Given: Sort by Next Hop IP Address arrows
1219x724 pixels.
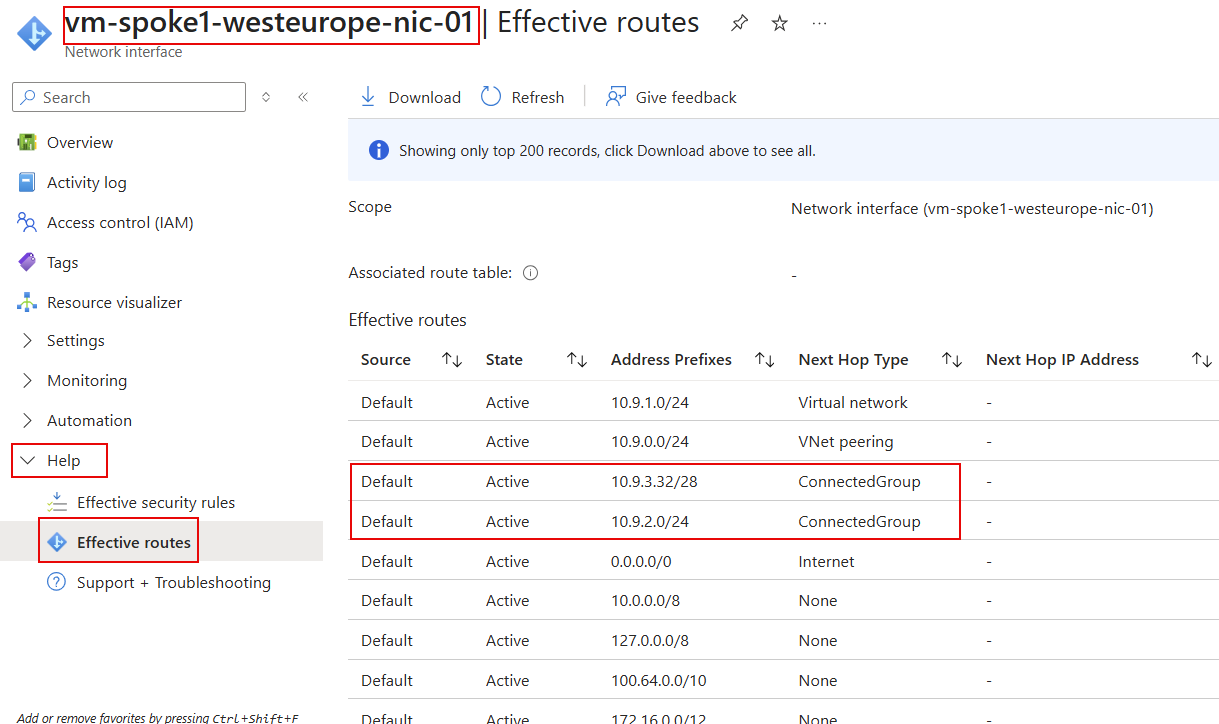Looking at the screenshot, I should point(1202,360).
